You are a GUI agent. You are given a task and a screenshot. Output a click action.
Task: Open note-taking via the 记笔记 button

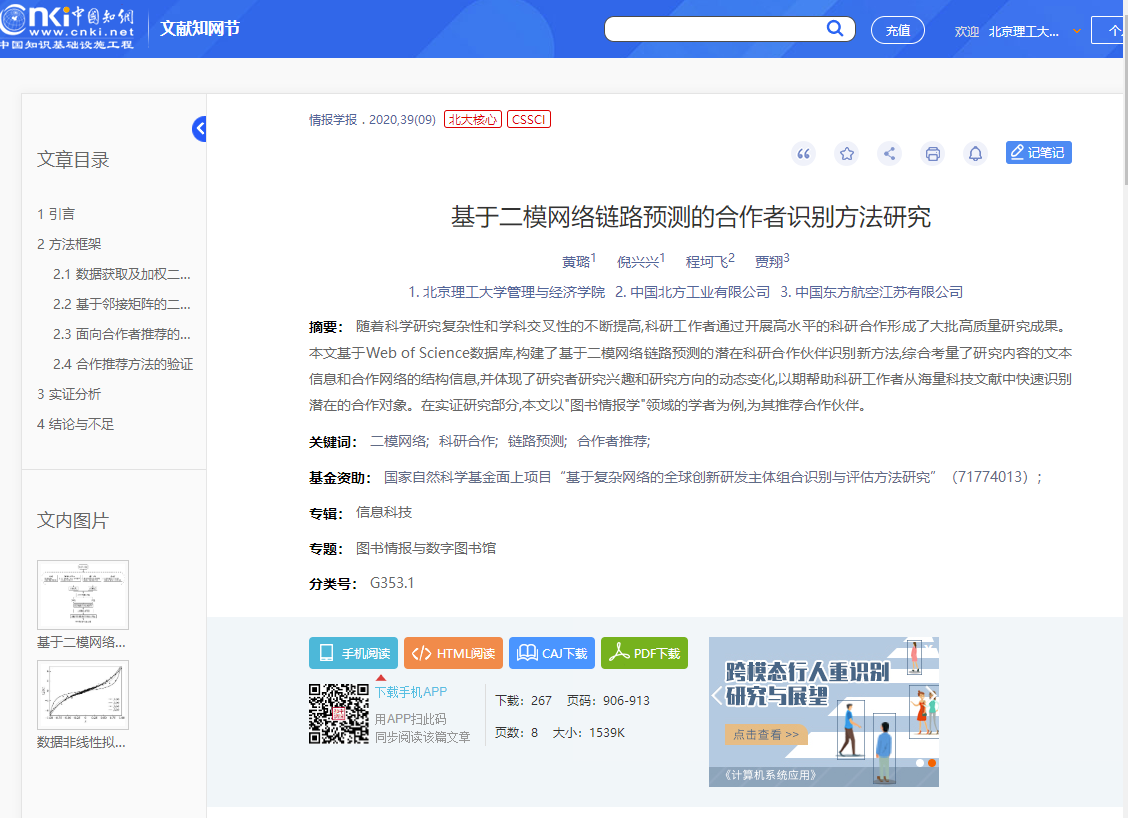click(x=1038, y=152)
